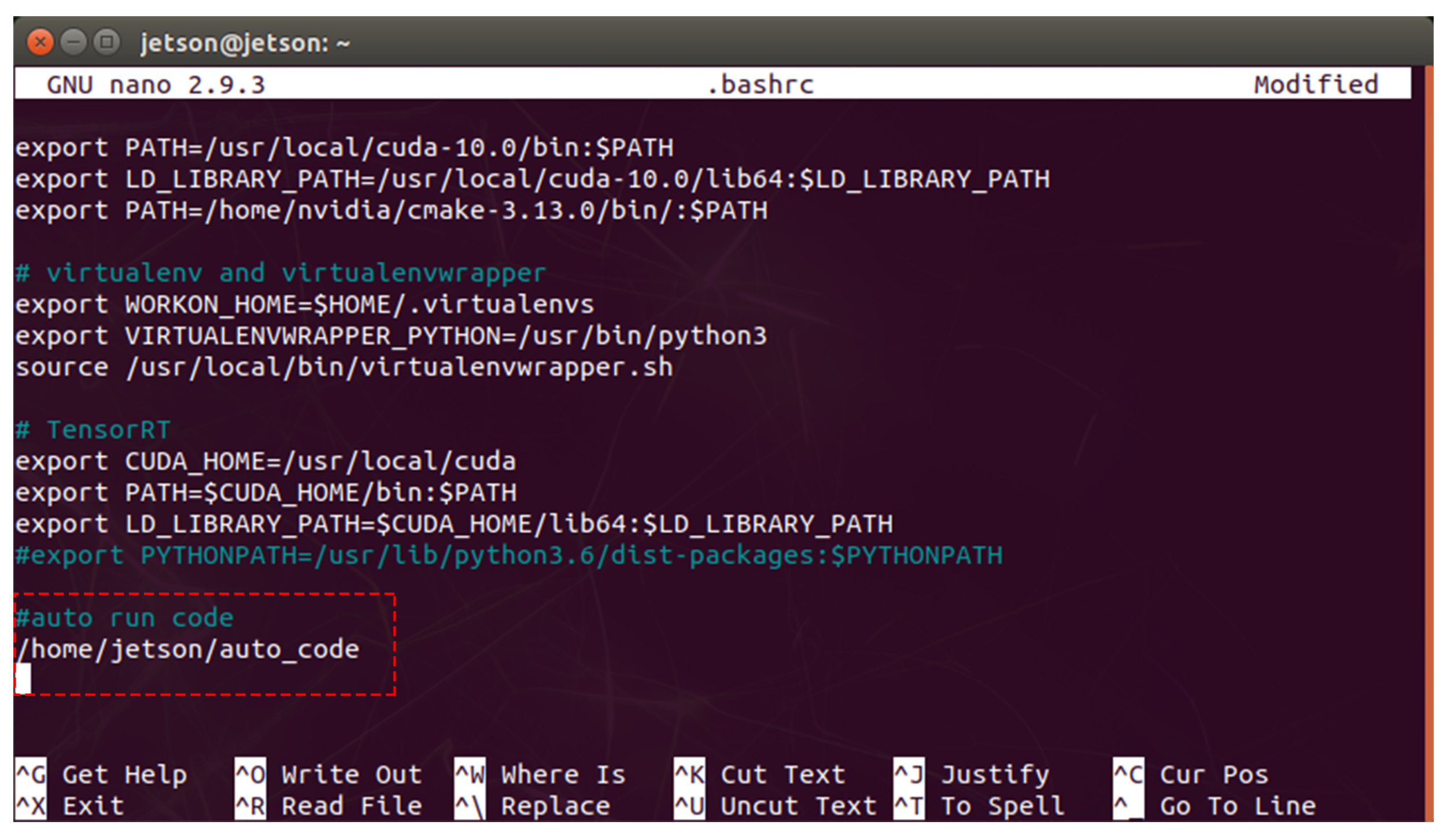This screenshot has width=1447, height=840.
Task: Click the ^K Cut Text shortcut
Action: click(759, 775)
